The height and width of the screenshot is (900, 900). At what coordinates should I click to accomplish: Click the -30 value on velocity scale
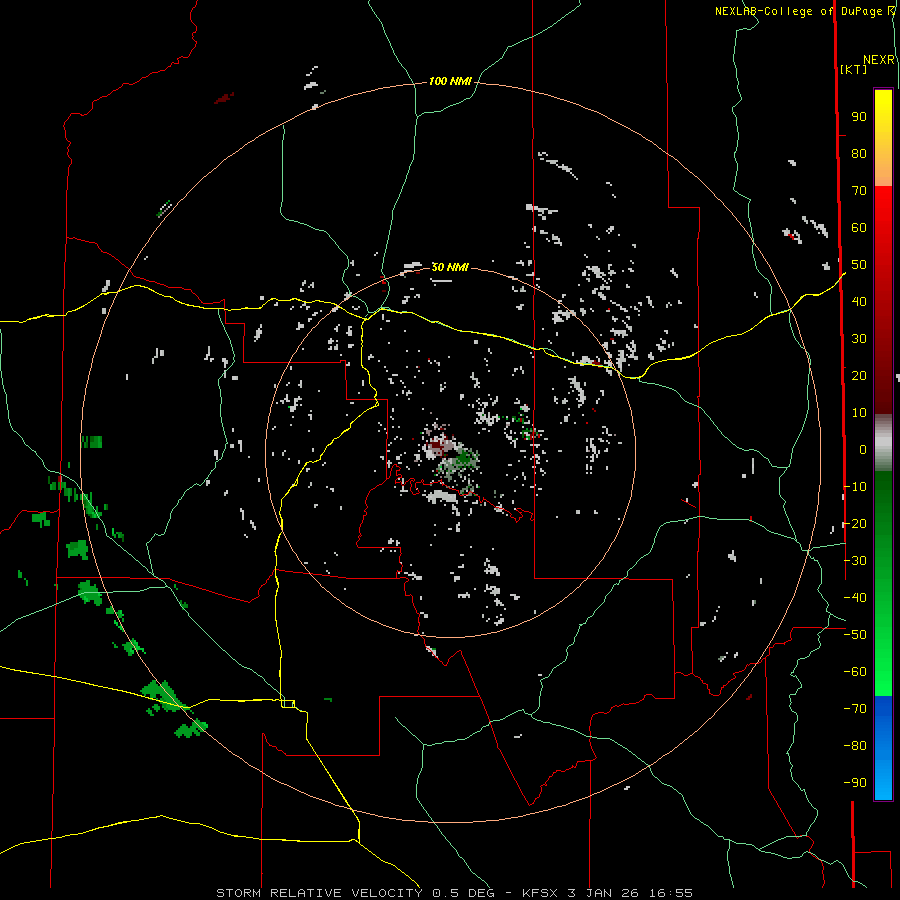855,561
